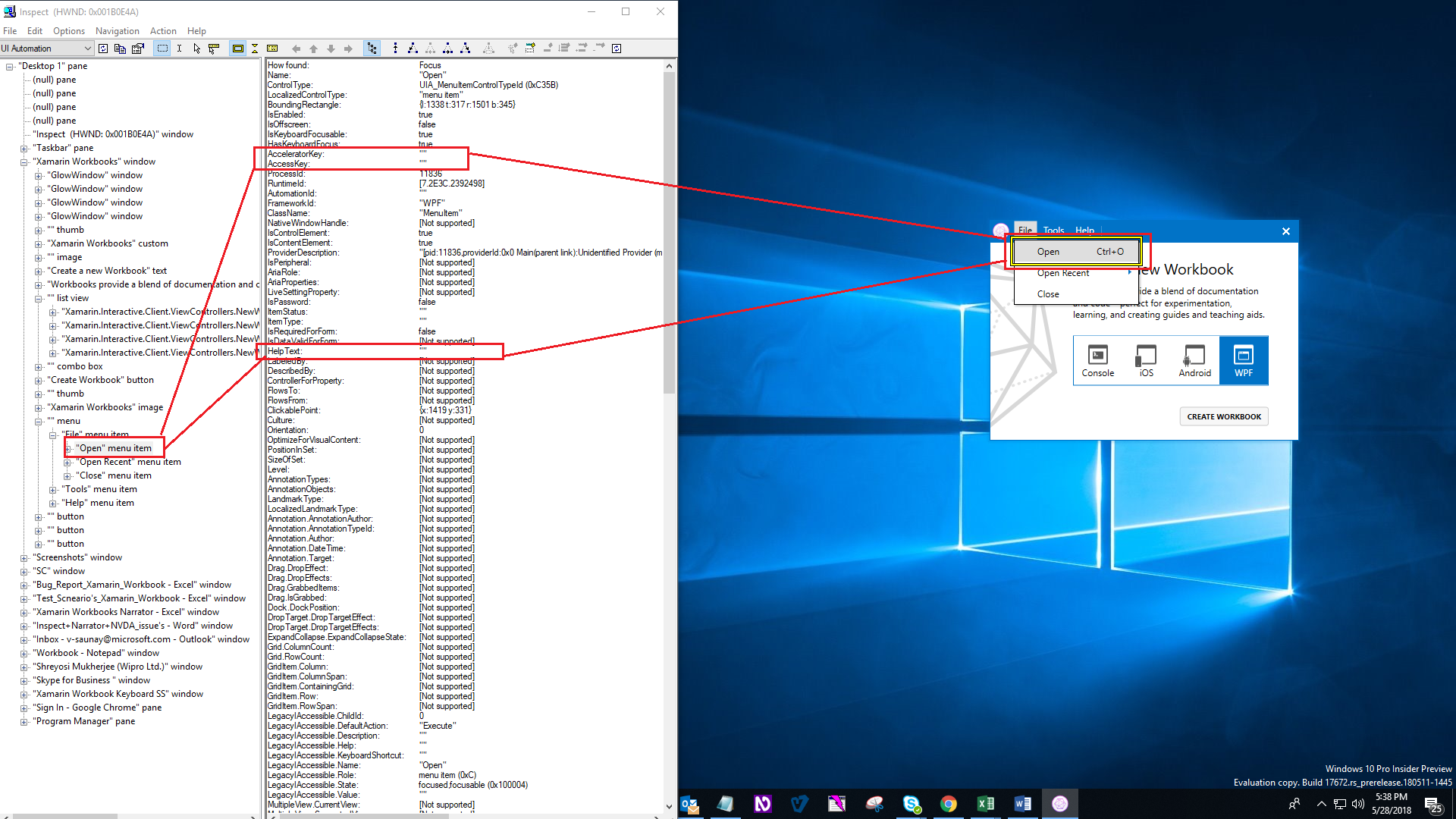Click the Refresh icon in Inspect's toolbar
Screen dimensions: 1456x819
click(103, 48)
